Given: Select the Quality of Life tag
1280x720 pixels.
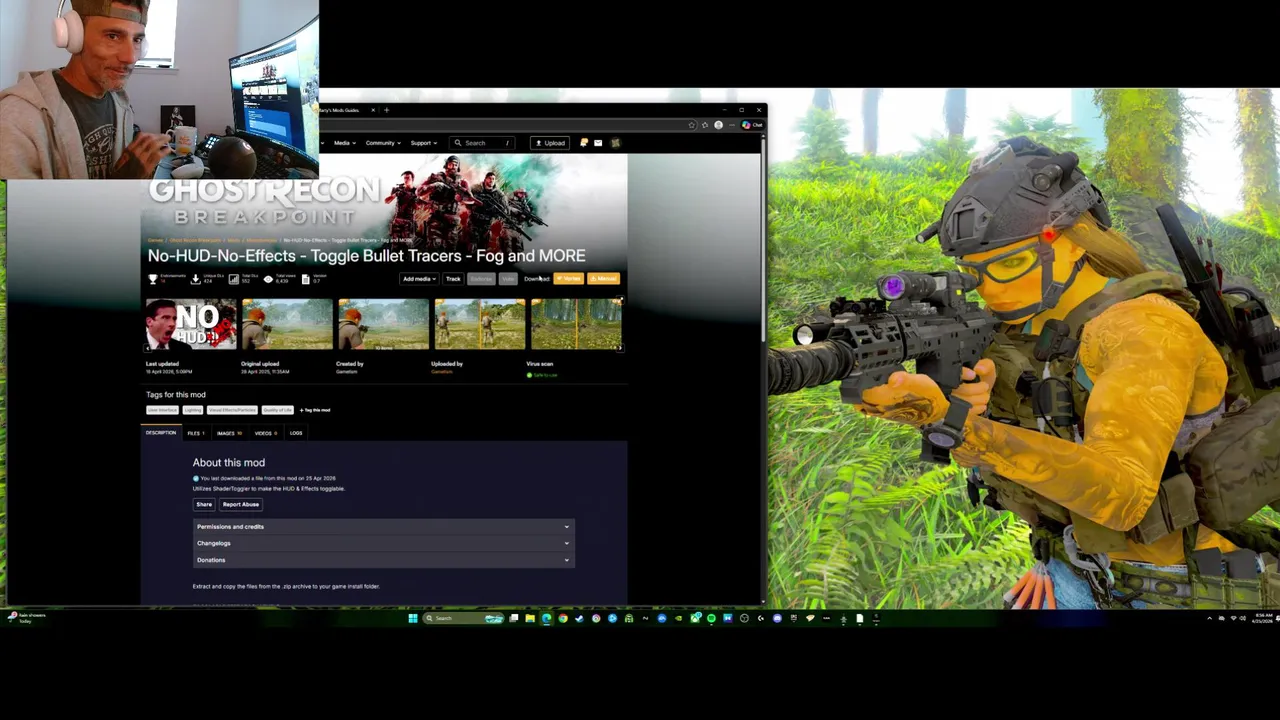Looking at the screenshot, I should pyautogui.click(x=278, y=410).
